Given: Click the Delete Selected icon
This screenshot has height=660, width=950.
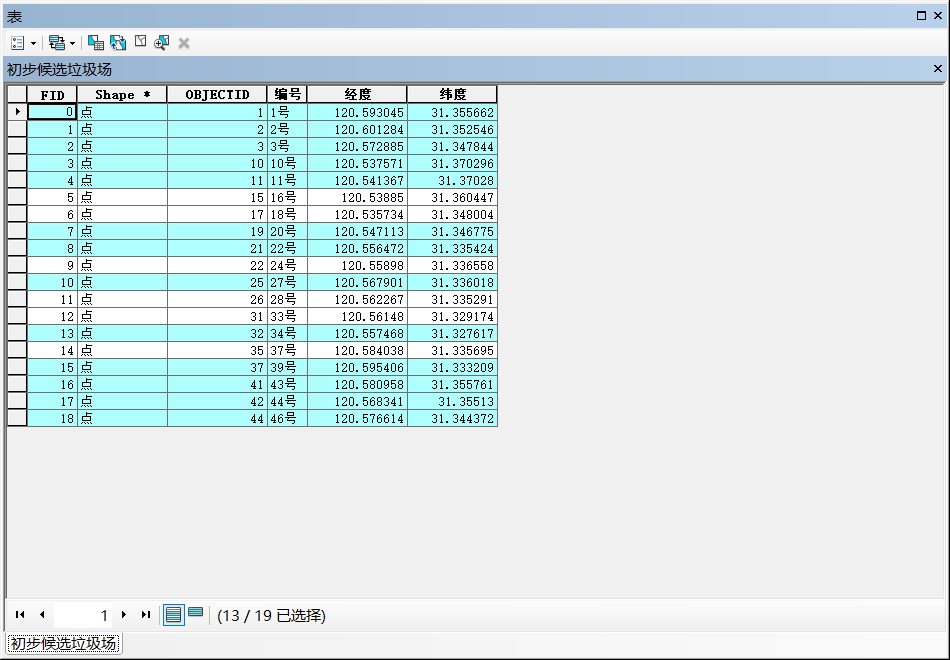Looking at the screenshot, I should point(184,43).
